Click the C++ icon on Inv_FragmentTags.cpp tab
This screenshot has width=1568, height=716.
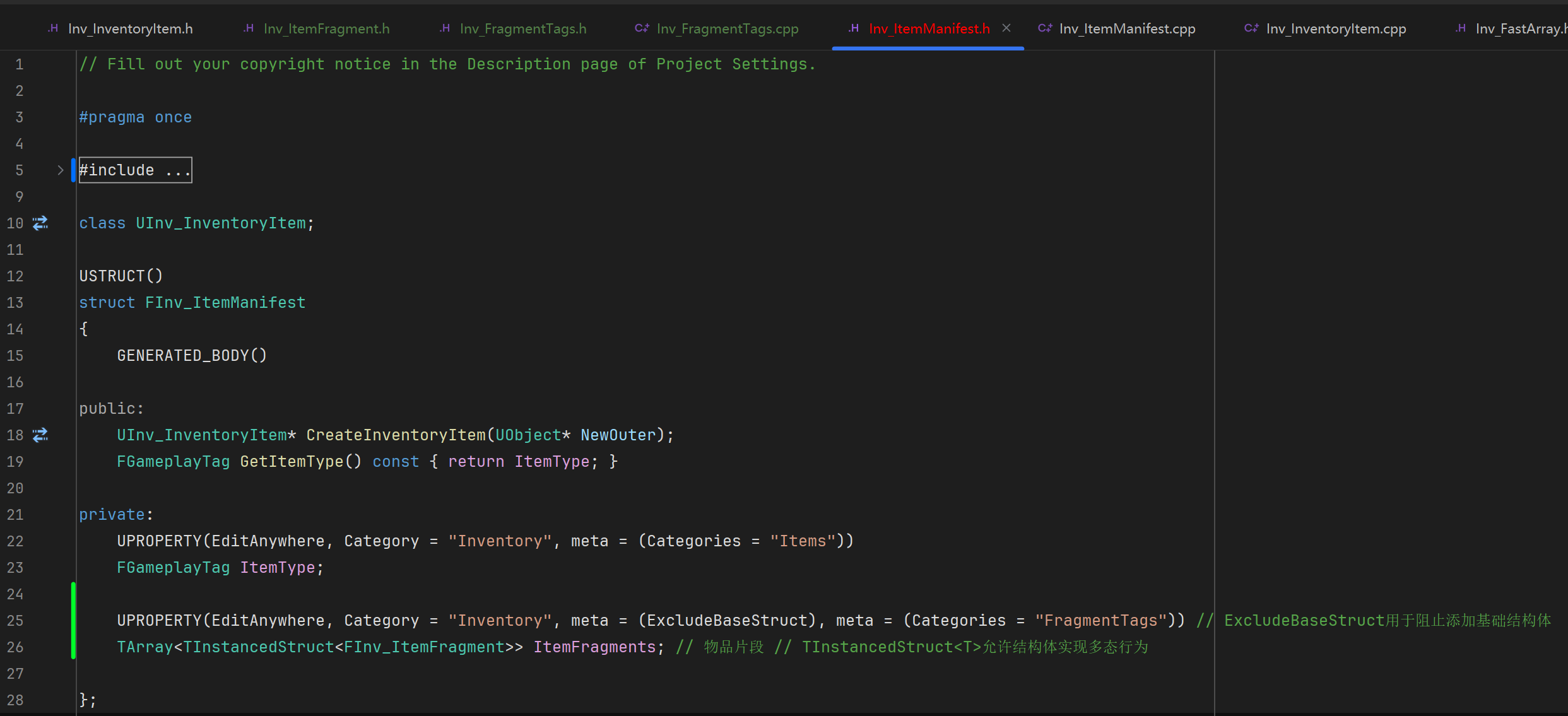(642, 28)
